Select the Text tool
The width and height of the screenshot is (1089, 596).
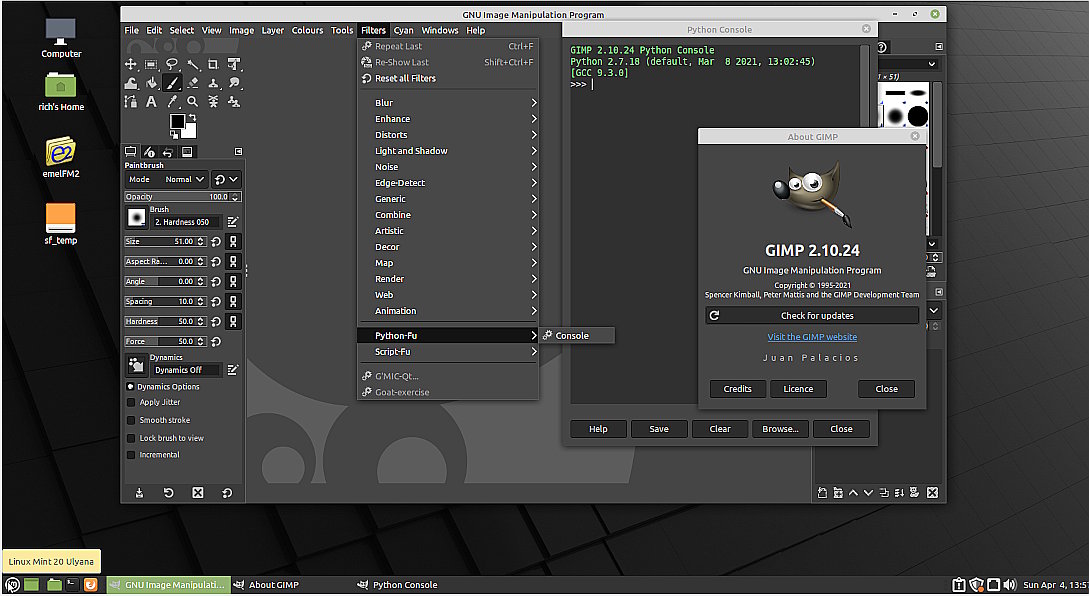click(x=151, y=102)
